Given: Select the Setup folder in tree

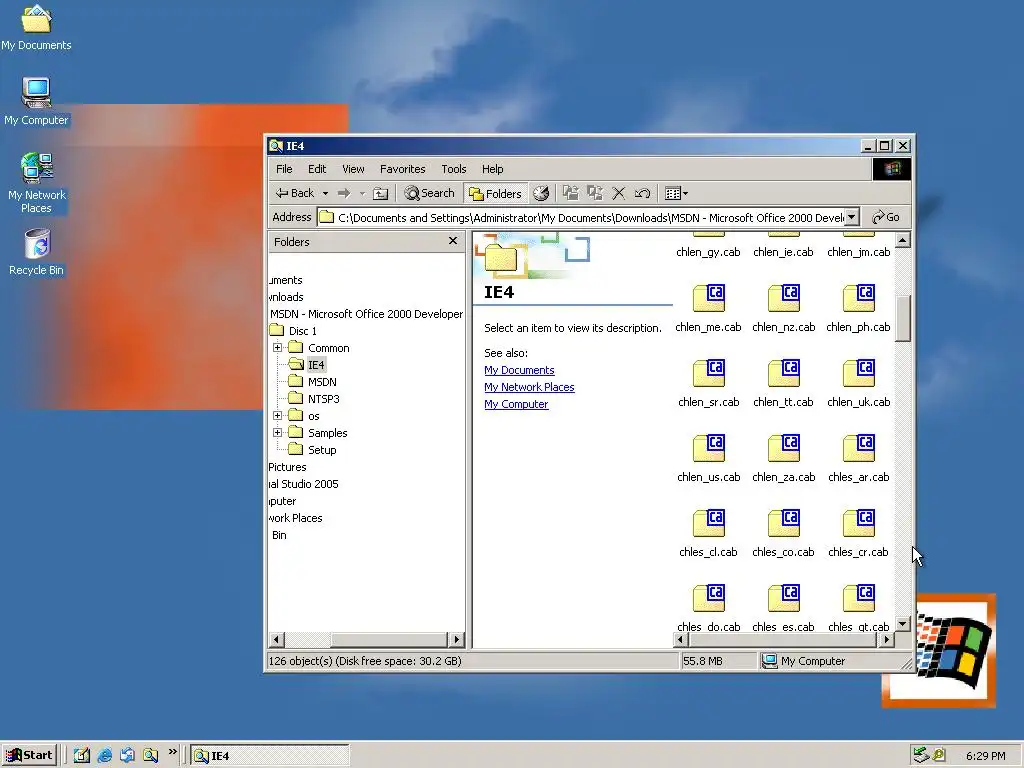Looking at the screenshot, I should pyautogui.click(x=322, y=450).
